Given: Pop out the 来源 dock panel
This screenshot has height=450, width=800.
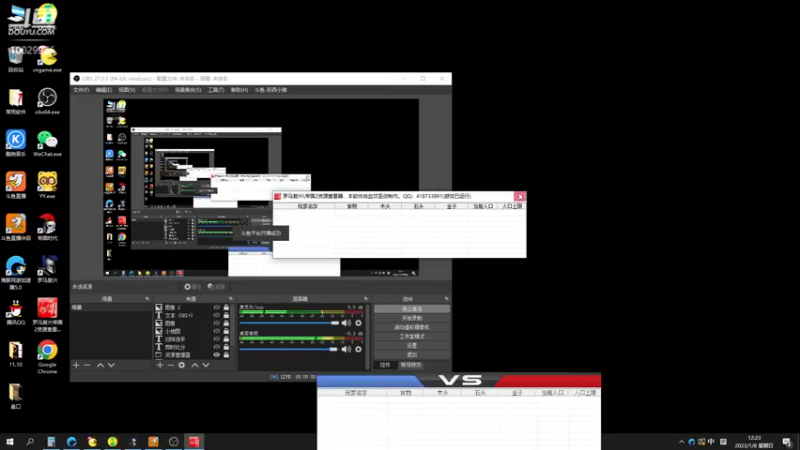Looking at the screenshot, I should point(231,299).
